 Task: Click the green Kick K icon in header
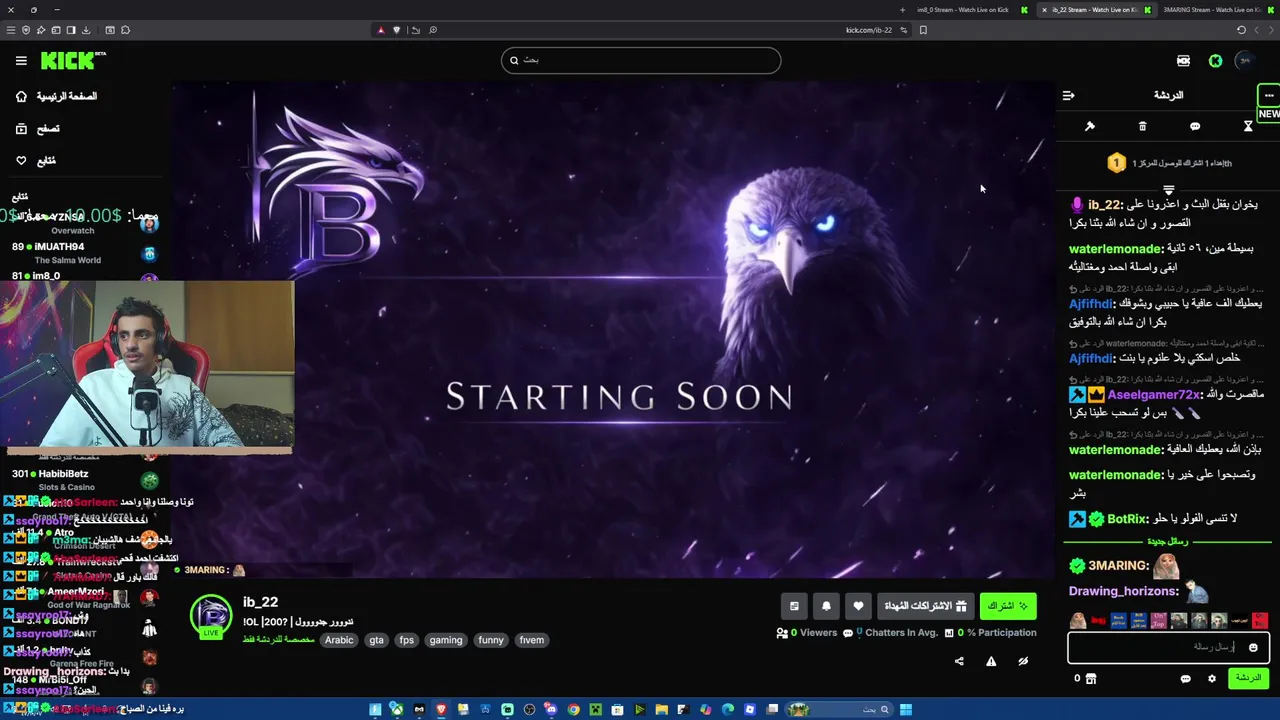1215,61
